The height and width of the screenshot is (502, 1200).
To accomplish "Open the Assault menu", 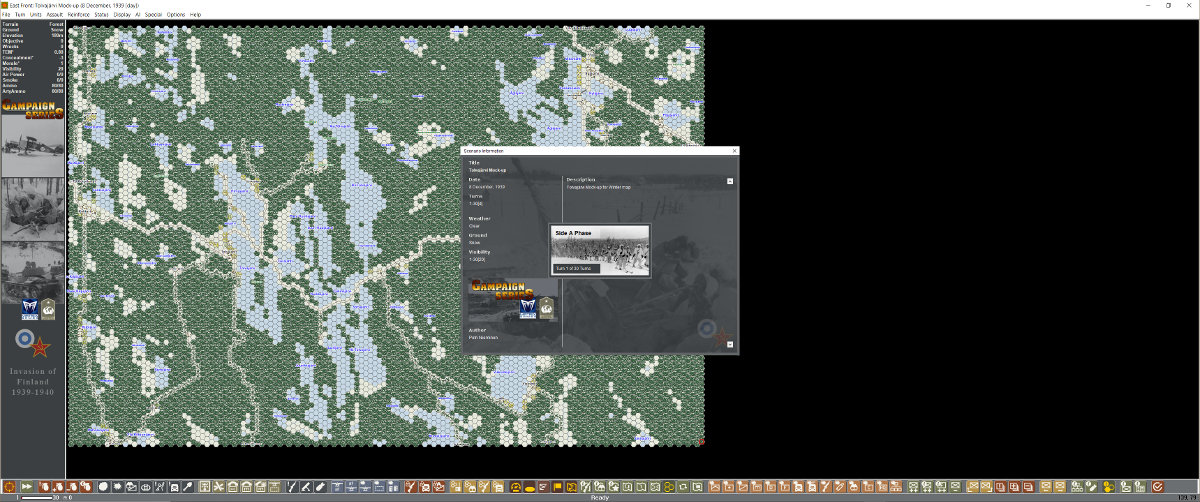I will pyautogui.click(x=55, y=15).
